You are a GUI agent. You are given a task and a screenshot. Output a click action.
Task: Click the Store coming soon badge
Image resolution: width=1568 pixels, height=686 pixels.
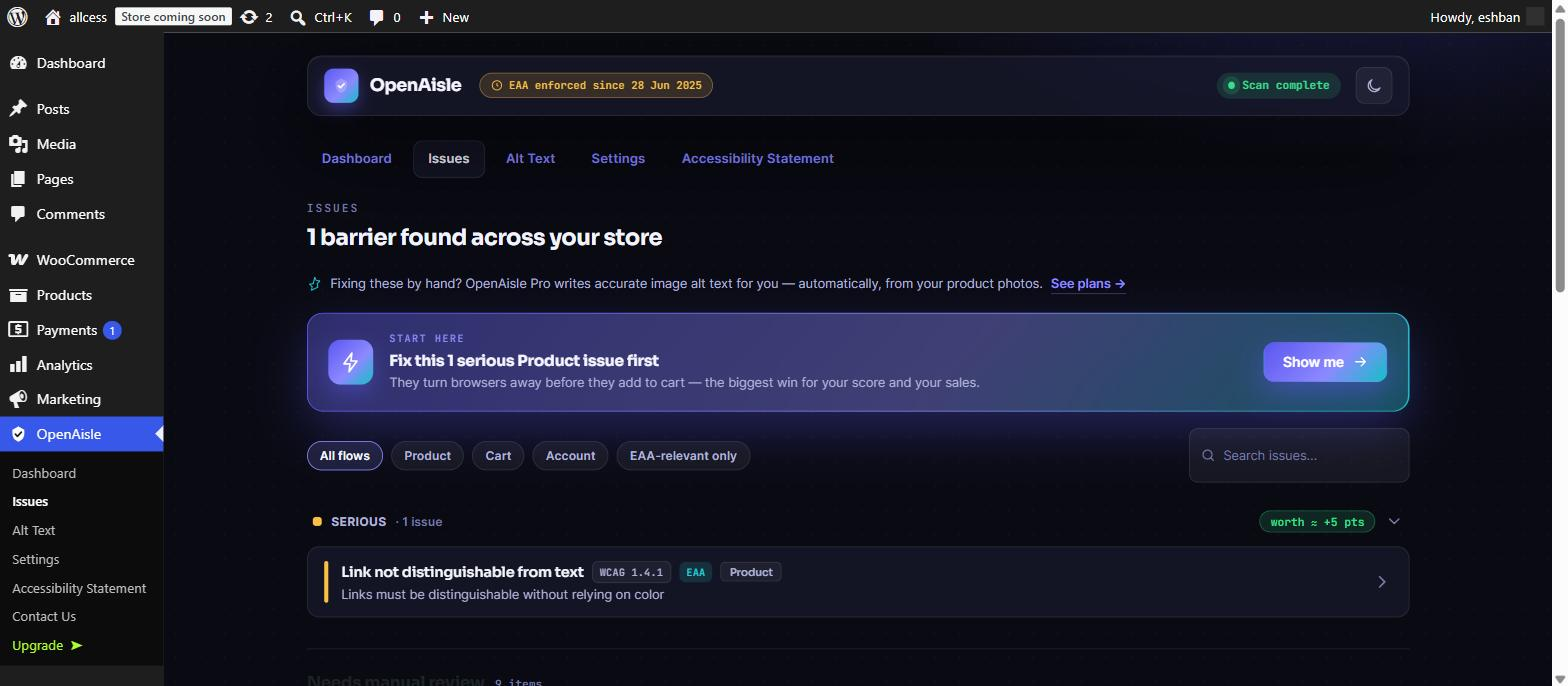pyautogui.click(x=173, y=17)
